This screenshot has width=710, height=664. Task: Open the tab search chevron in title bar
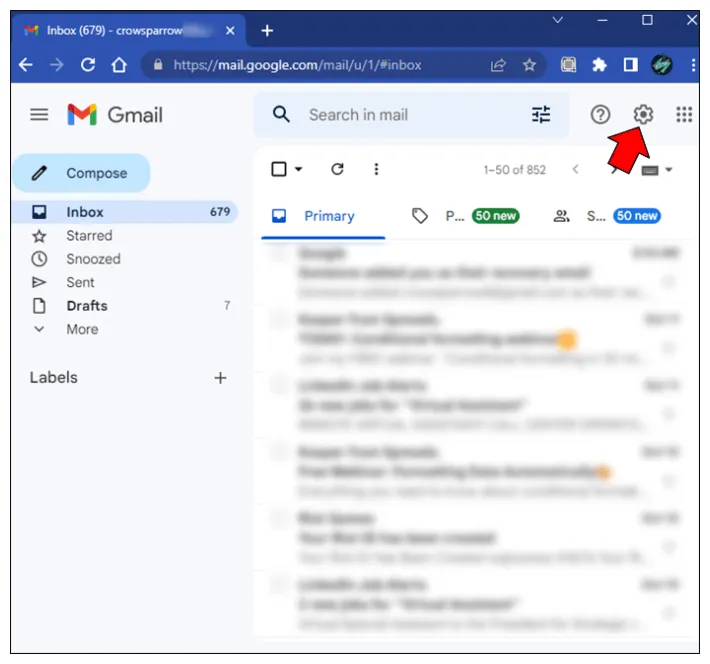click(557, 20)
